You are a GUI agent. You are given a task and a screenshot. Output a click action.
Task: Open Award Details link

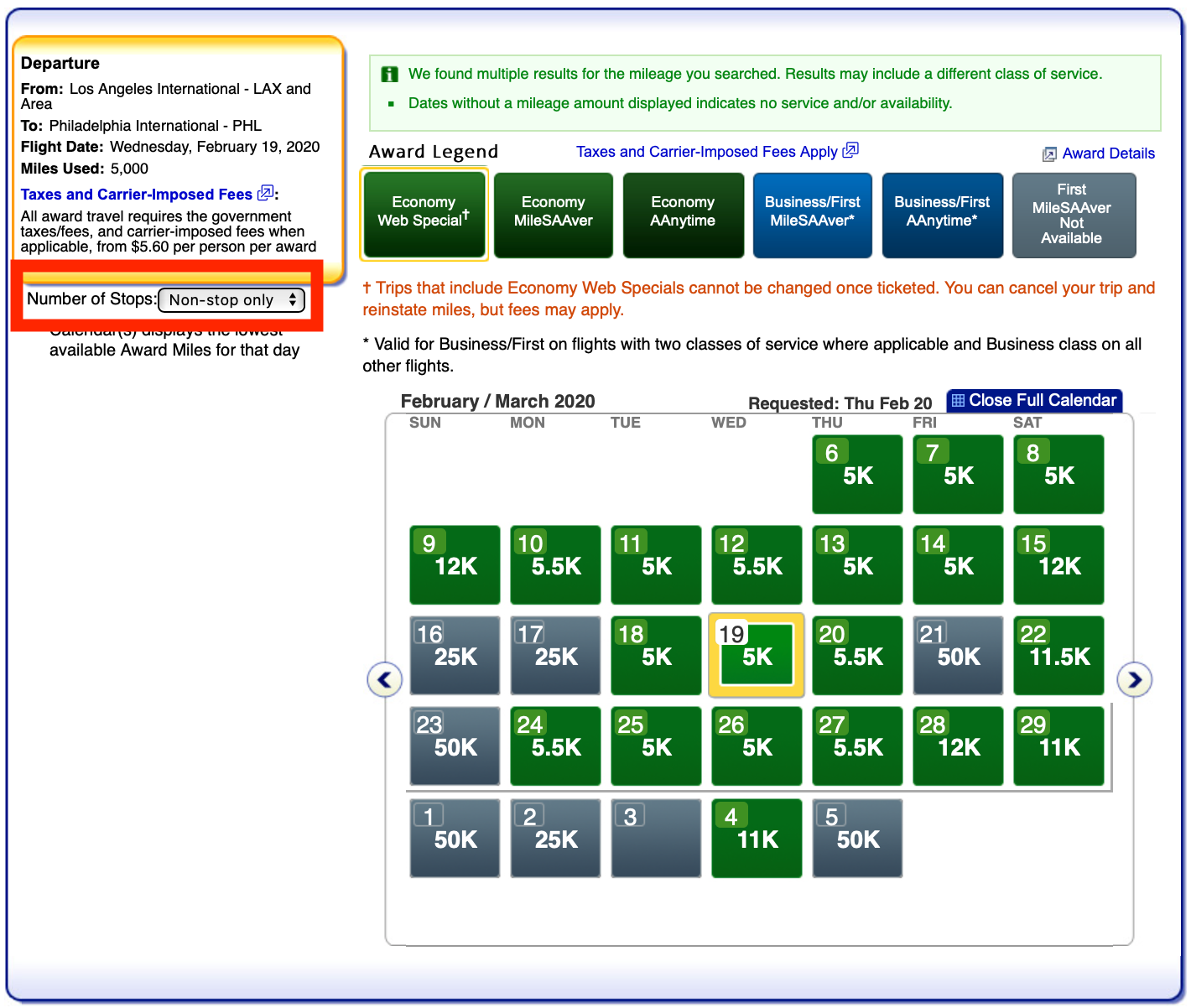tap(1108, 153)
